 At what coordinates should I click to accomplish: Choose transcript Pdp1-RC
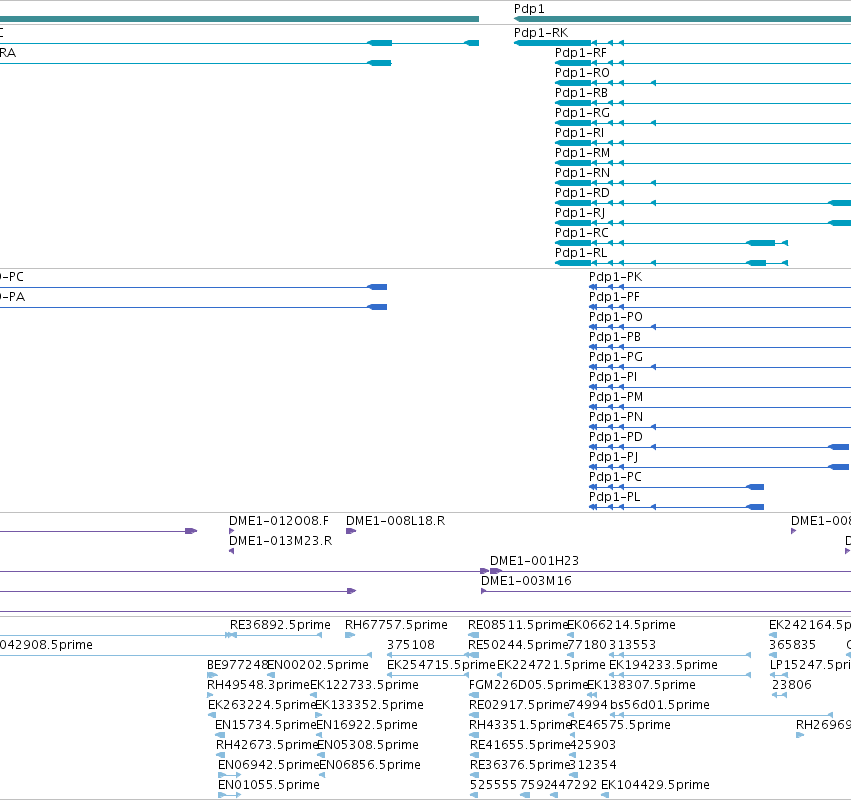(x=581, y=233)
